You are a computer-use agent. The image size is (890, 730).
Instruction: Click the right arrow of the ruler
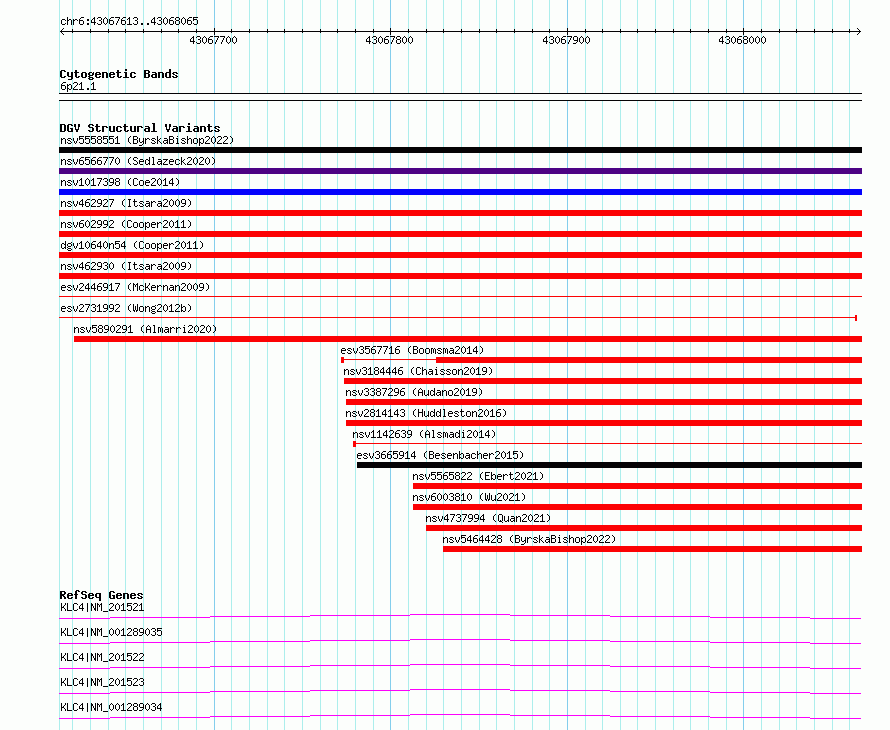859,32
